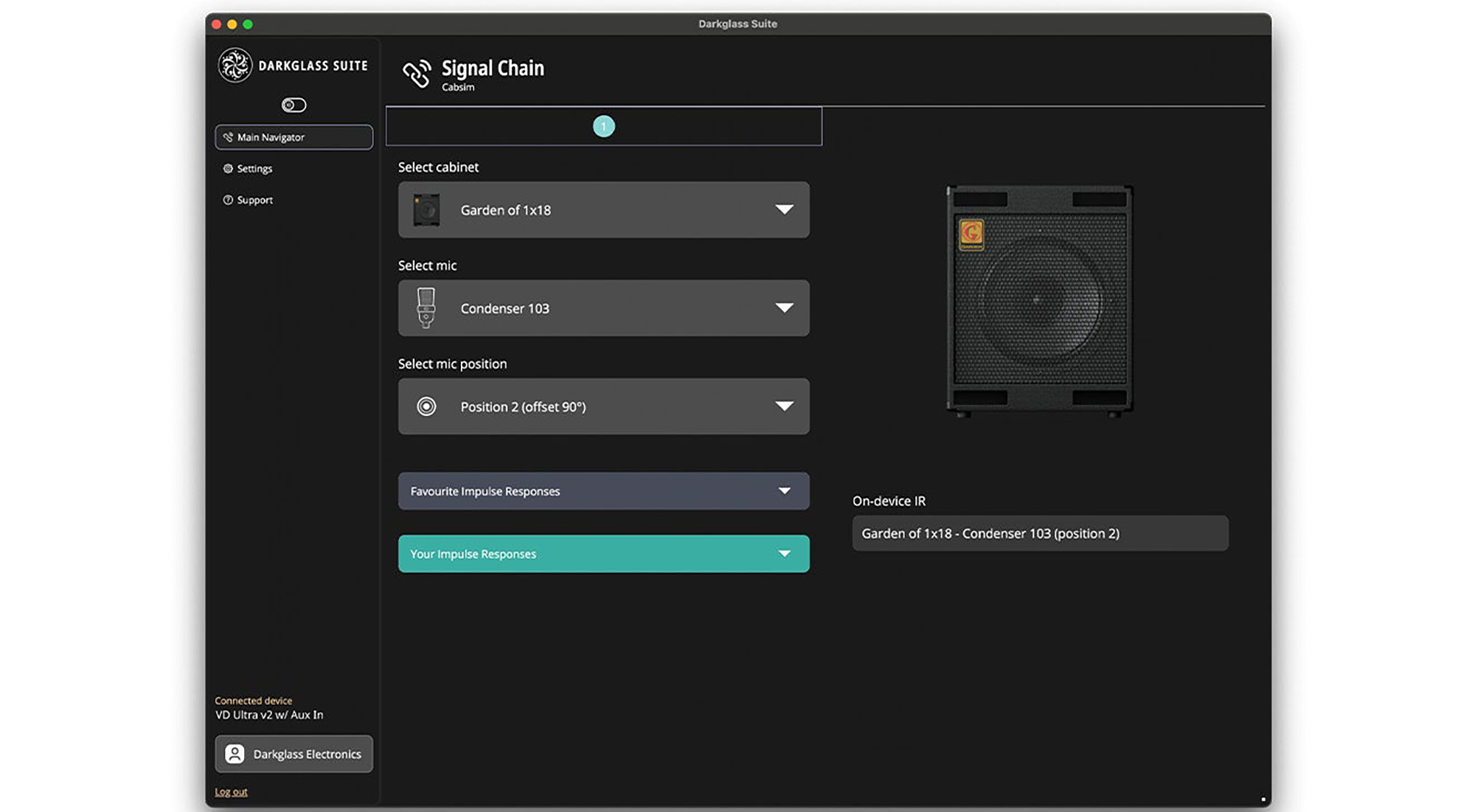1475x812 pixels.
Task: Click the Connected device label
Action: pyautogui.click(x=253, y=701)
